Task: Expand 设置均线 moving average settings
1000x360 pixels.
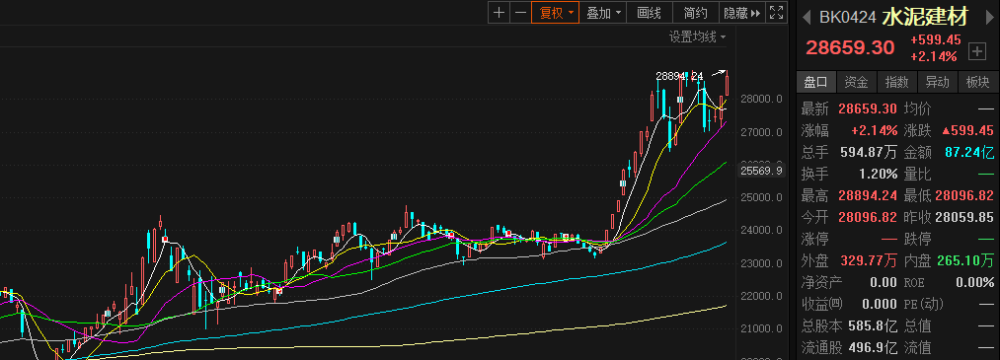Action: [x=697, y=37]
